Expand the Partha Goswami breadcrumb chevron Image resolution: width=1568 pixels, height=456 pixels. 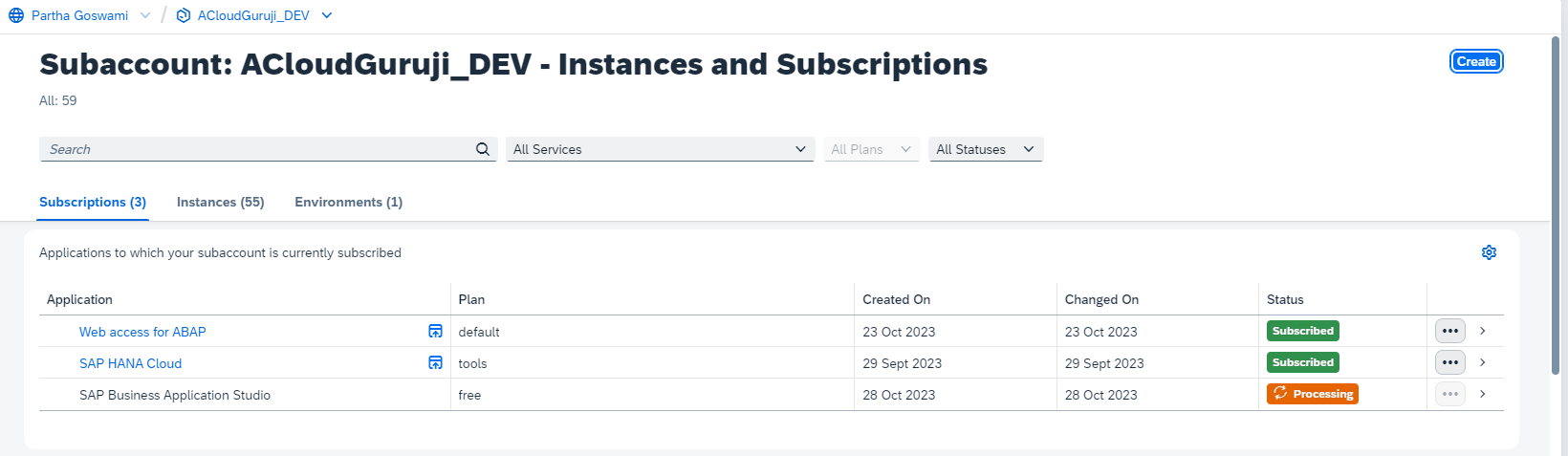pos(145,16)
